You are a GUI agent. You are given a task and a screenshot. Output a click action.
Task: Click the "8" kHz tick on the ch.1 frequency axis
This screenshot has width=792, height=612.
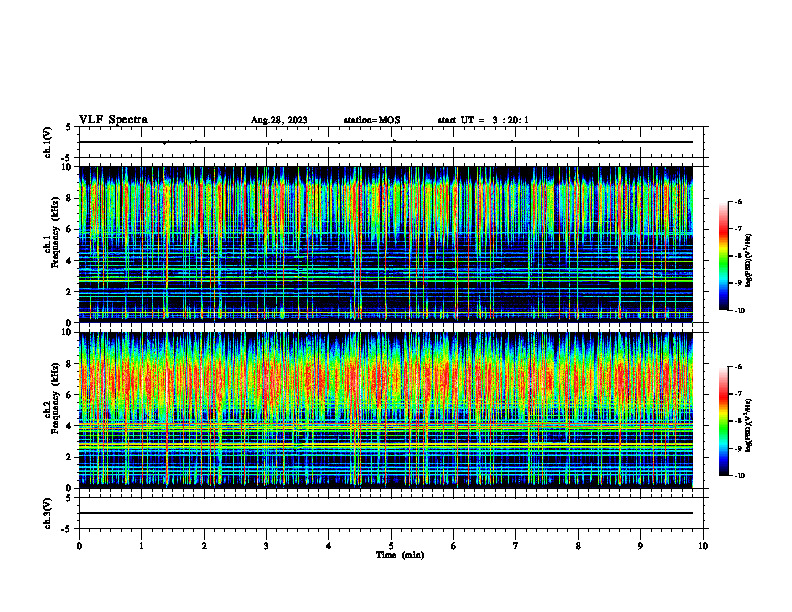pyautogui.click(x=70, y=198)
